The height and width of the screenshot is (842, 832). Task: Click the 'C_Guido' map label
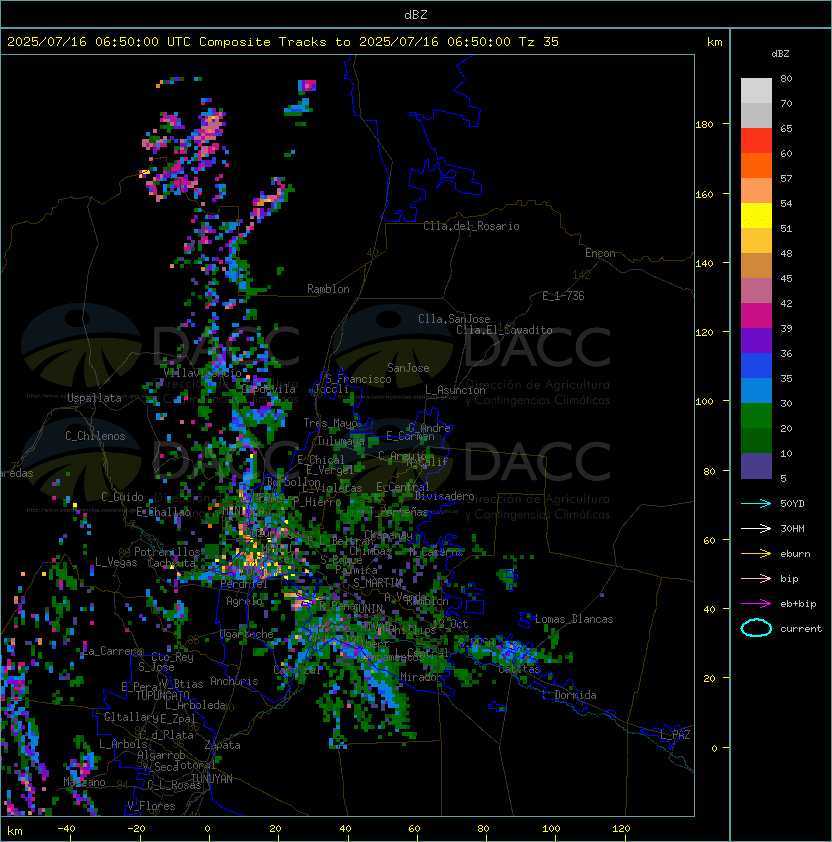[122, 497]
